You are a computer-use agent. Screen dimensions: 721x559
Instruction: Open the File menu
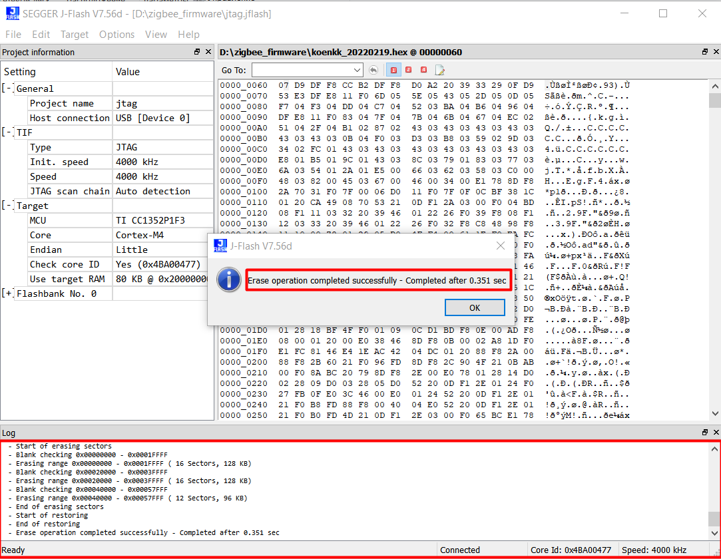click(13, 34)
